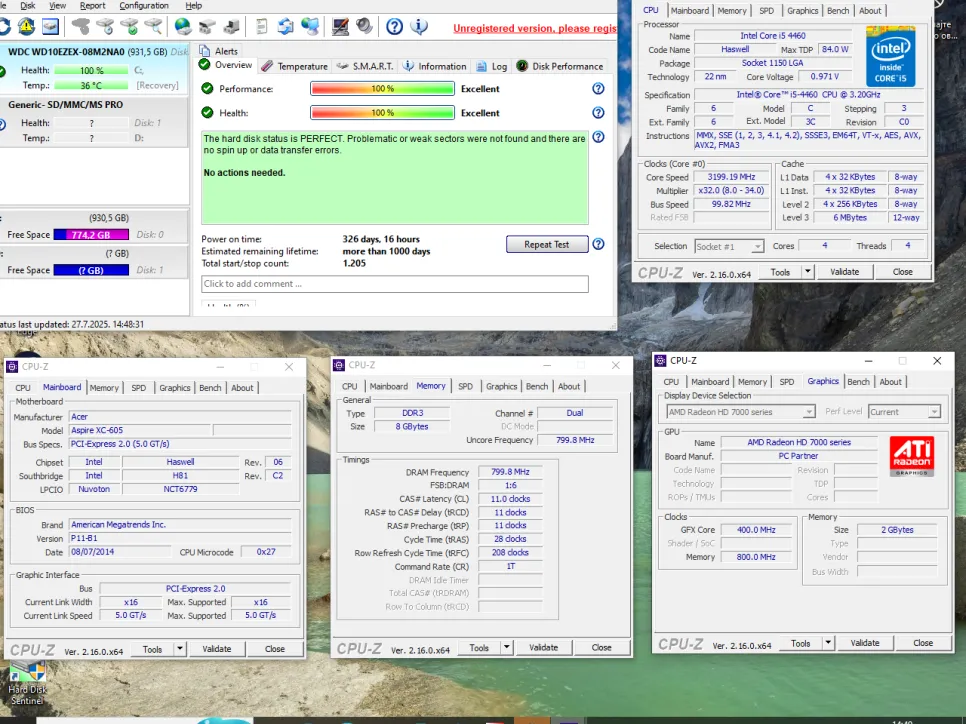Open Tools dropdown arrow in CPU-Z Mainboard window

click(180, 649)
